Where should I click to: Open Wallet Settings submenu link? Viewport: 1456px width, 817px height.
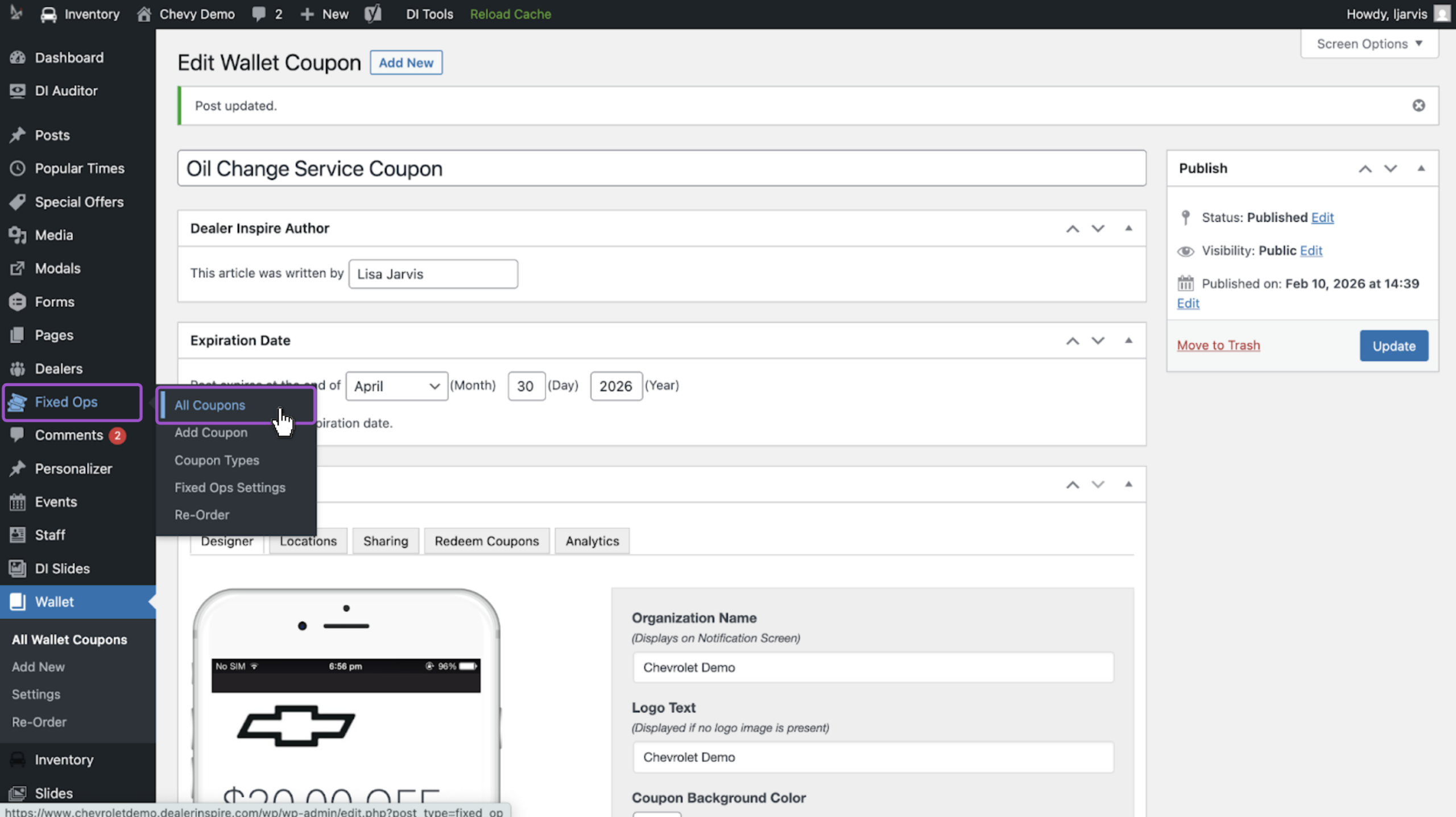tap(36, 694)
